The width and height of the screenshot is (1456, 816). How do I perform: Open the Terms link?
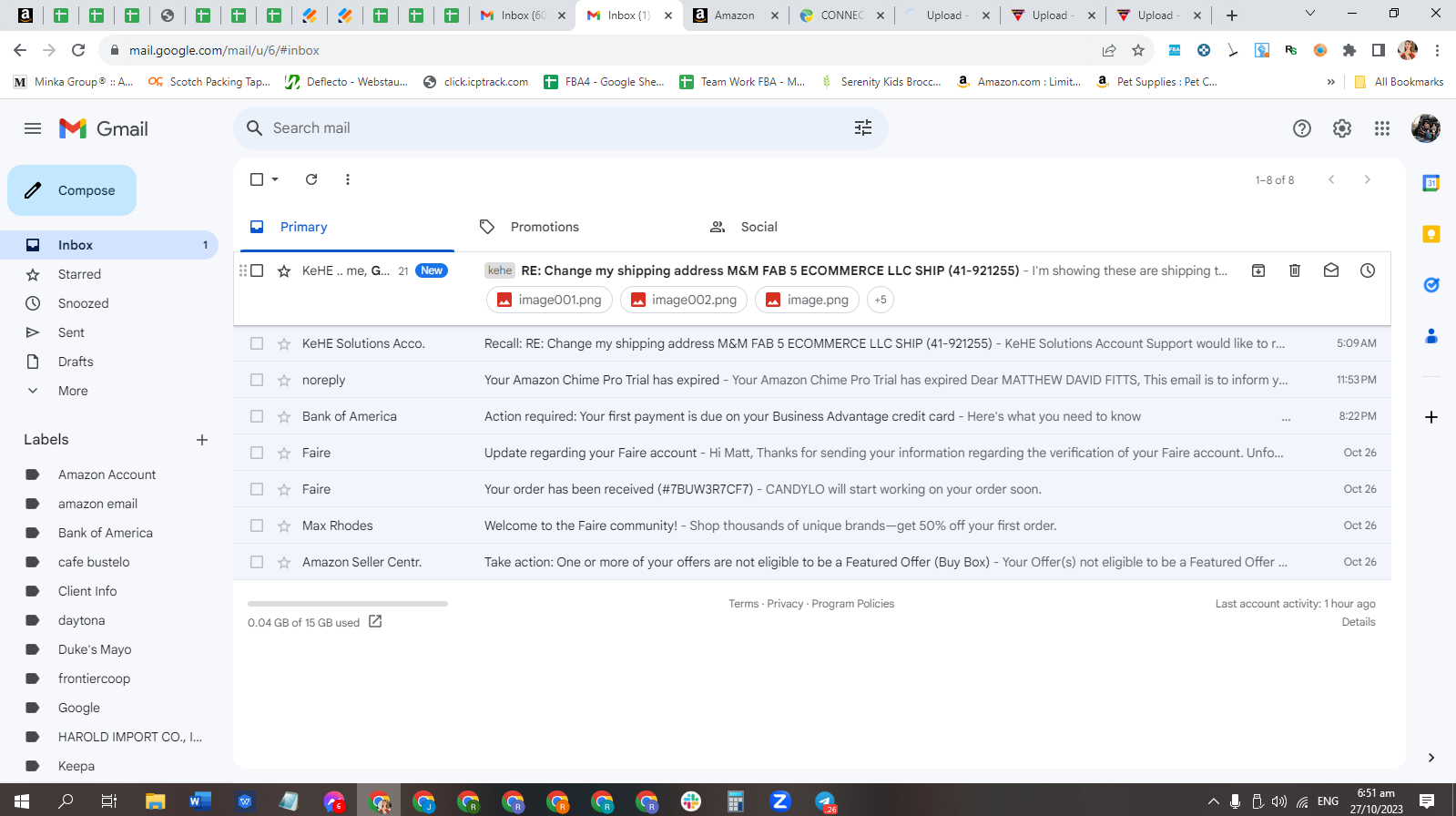tap(743, 604)
